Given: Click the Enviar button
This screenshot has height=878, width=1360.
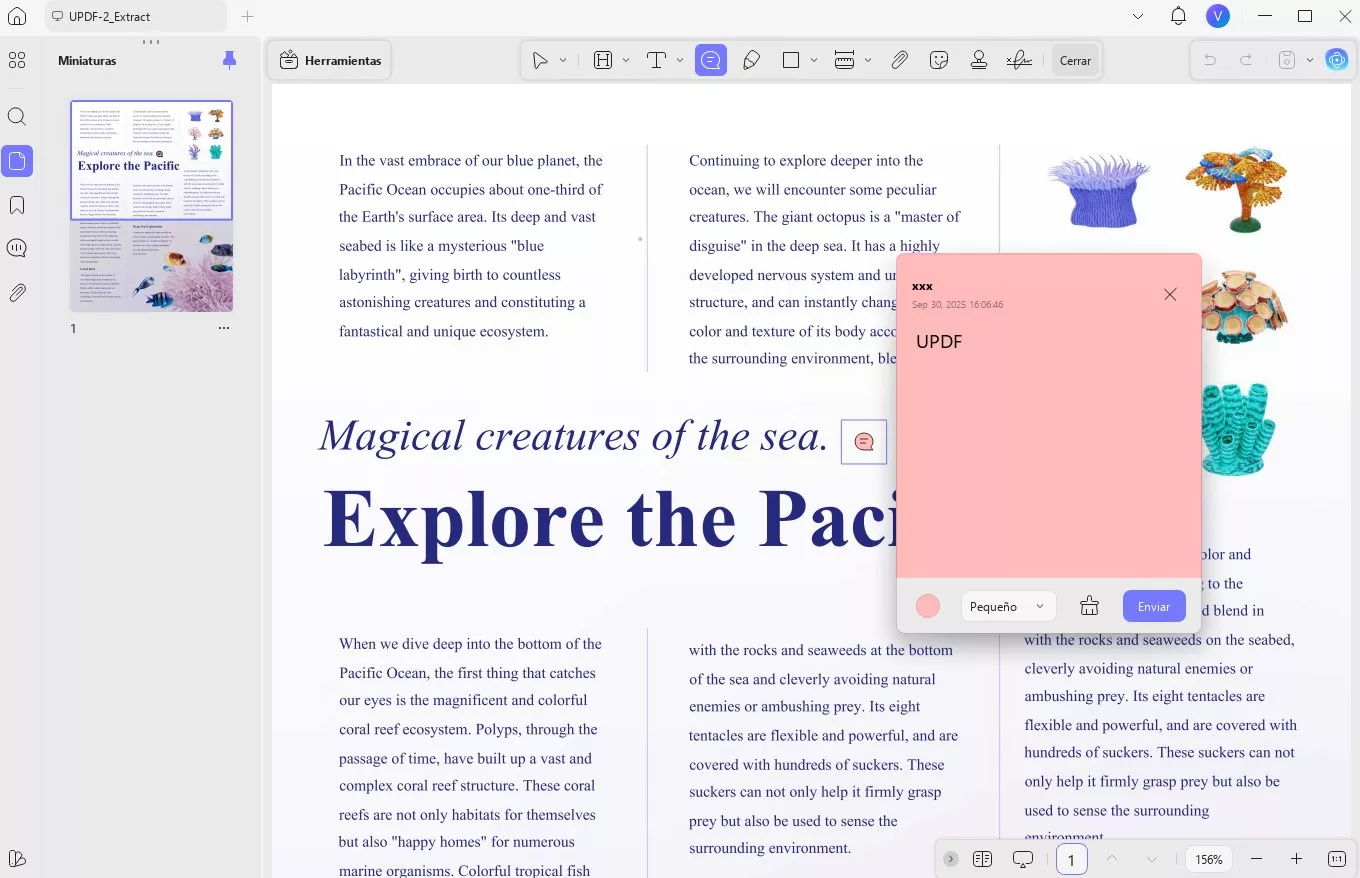Looking at the screenshot, I should pos(1154,606).
